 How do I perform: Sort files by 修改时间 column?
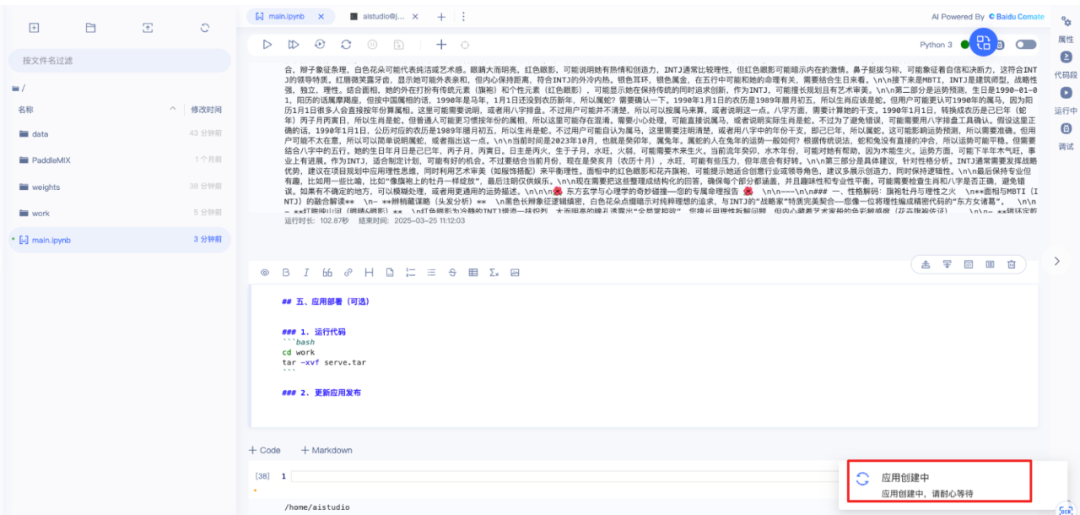pyautogui.click(x=206, y=109)
